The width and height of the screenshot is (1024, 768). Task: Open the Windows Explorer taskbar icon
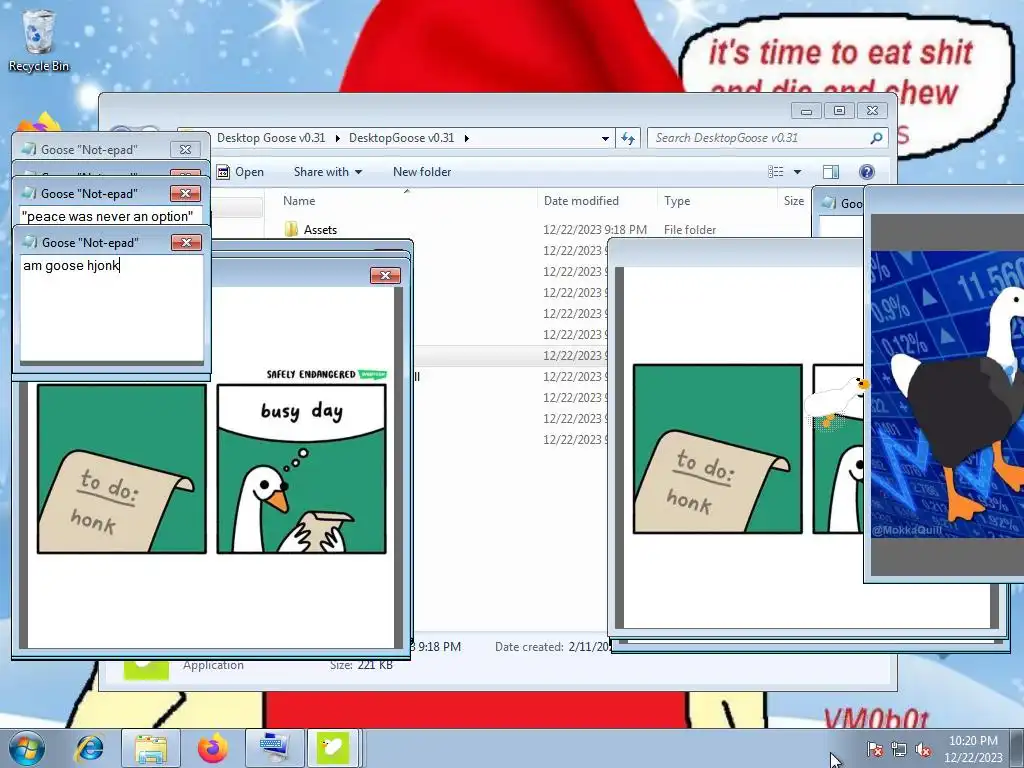pyautogui.click(x=151, y=748)
